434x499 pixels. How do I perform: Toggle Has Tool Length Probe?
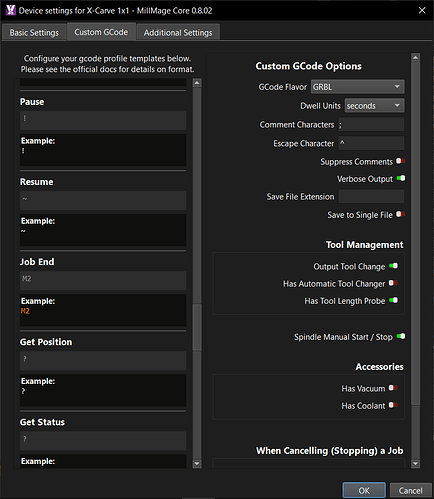pyautogui.click(x=393, y=300)
